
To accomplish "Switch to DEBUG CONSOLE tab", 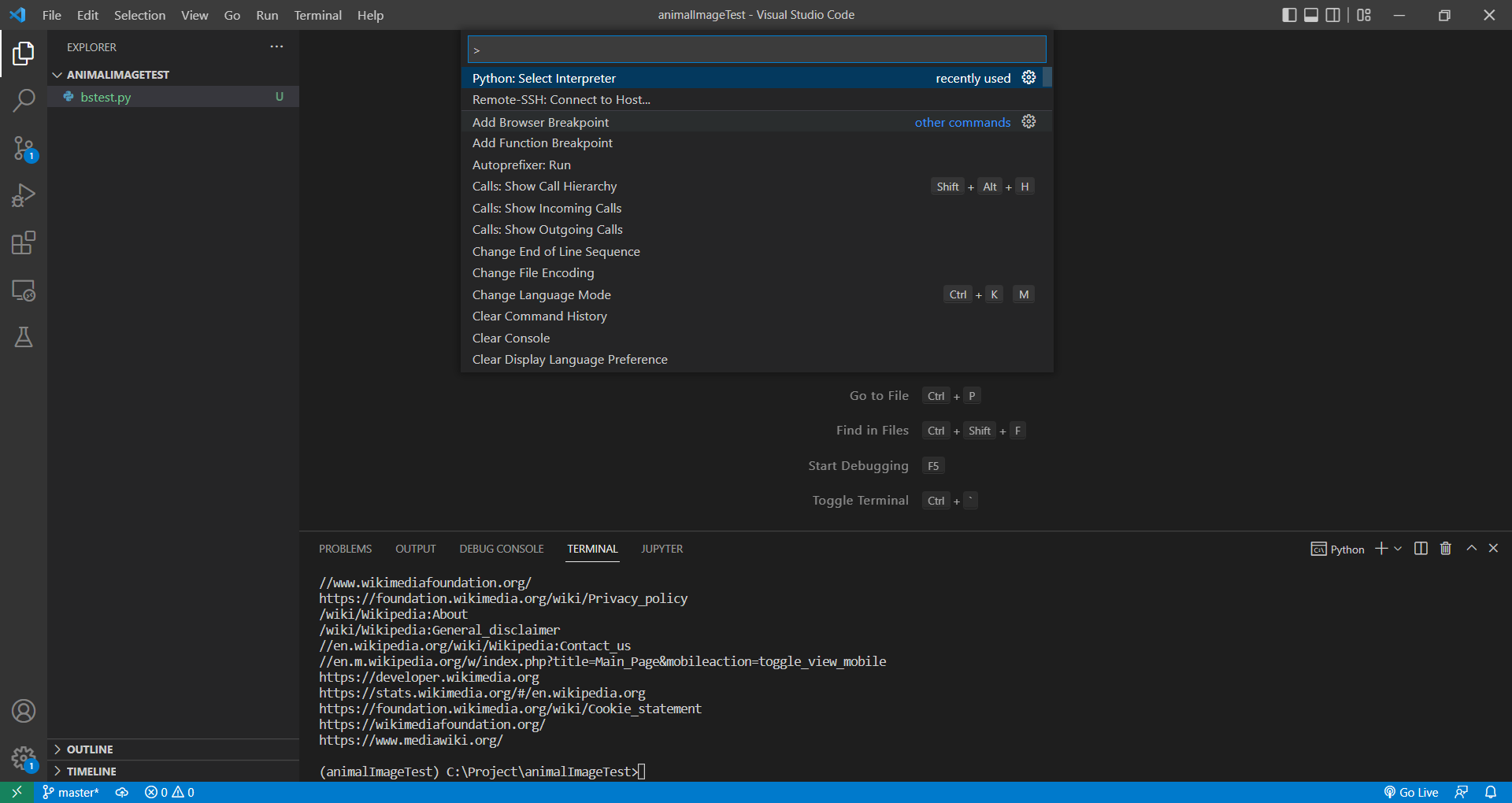I will (502, 549).
